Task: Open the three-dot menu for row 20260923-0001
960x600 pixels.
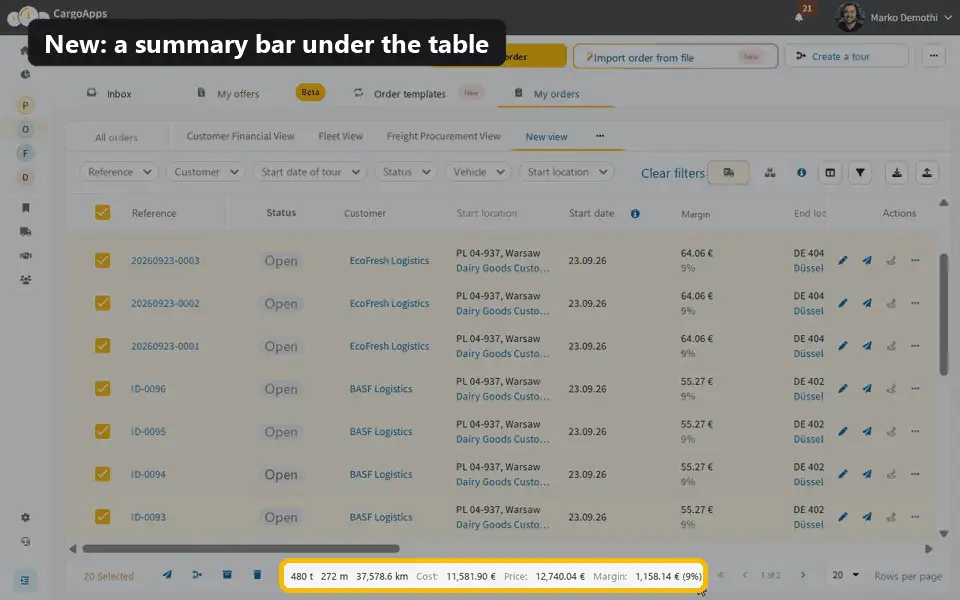Action: pyautogui.click(x=915, y=346)
